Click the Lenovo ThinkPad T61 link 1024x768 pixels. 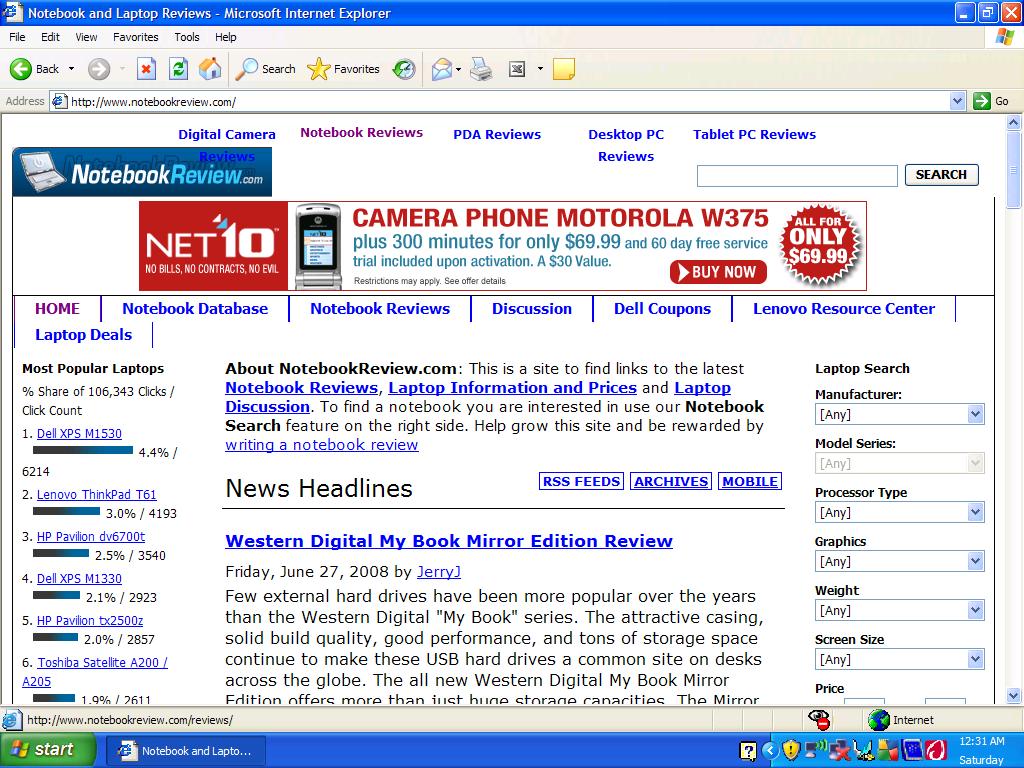(x=97, y=494)
